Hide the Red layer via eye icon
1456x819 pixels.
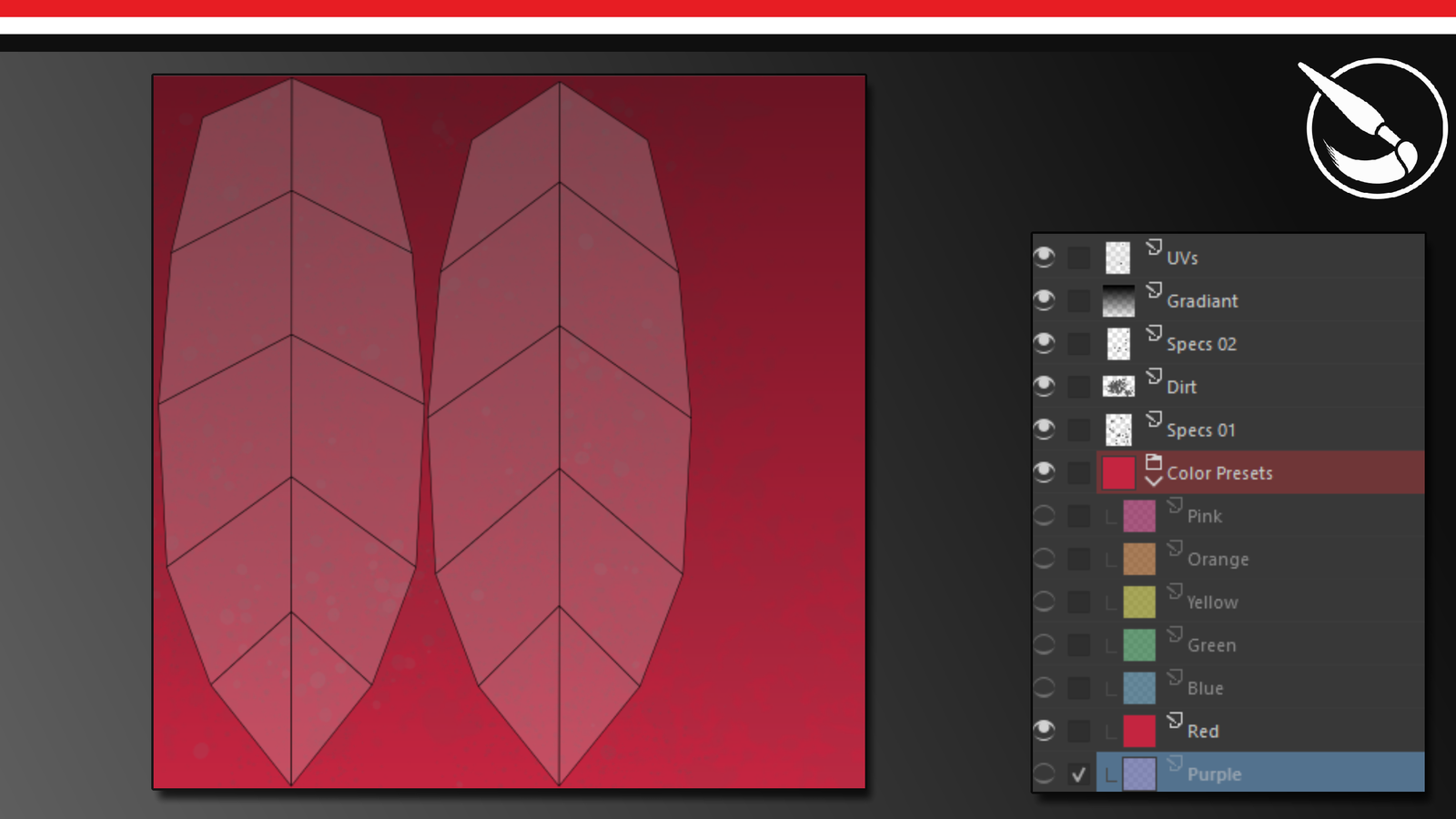point(1044,730)
